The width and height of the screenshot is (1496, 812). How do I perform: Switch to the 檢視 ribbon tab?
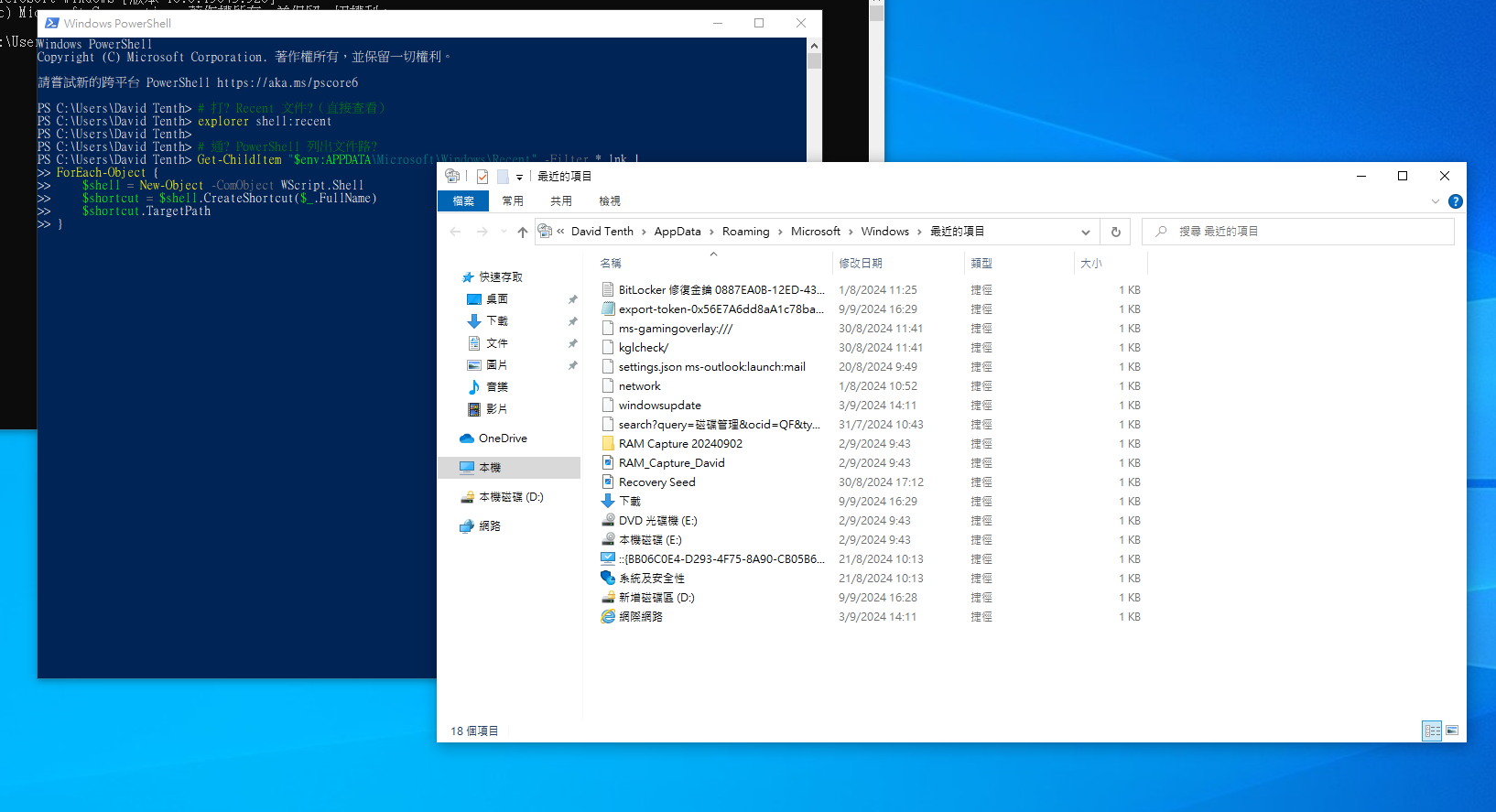pyautogui.click(x=610, y=201)
